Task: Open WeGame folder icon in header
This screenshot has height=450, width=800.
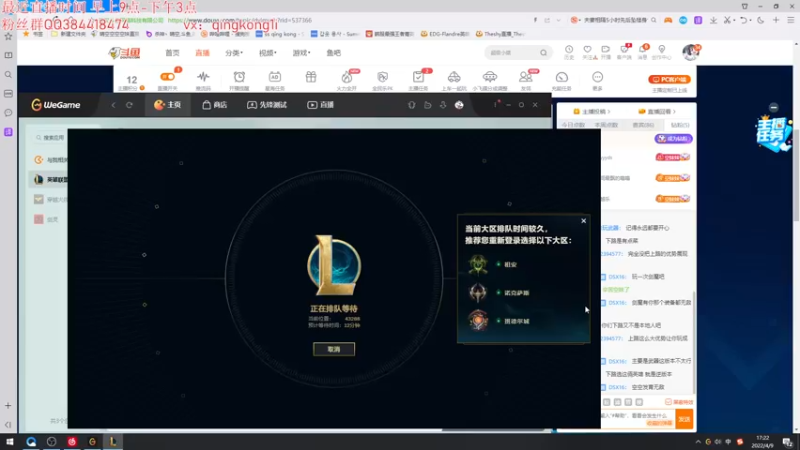Action: (x=428, y=105)
